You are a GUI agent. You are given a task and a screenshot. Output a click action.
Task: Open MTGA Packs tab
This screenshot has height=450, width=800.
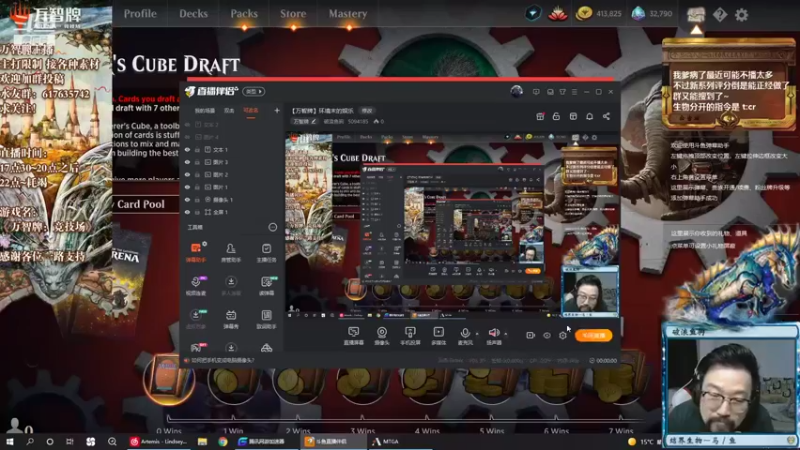pos(244,14)
